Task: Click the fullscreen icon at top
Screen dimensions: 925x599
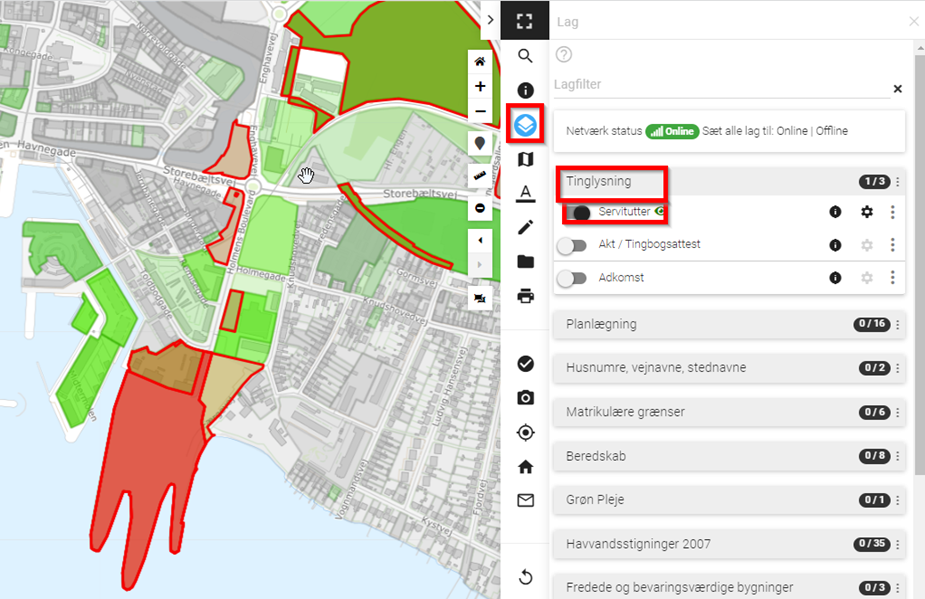Action: pos(525,21)
